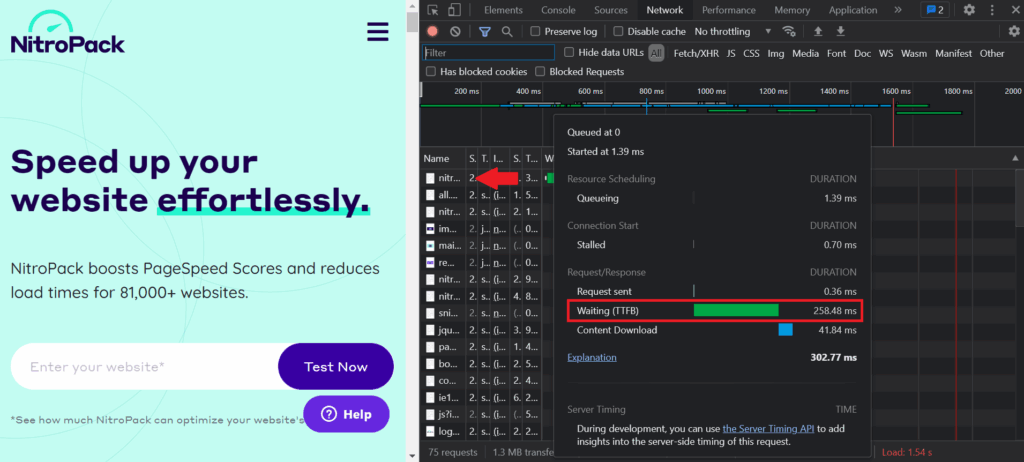The width and height of the screenshot is (1024, 462).
Task: Filter requests by CSS type
Action: [751, 54]
